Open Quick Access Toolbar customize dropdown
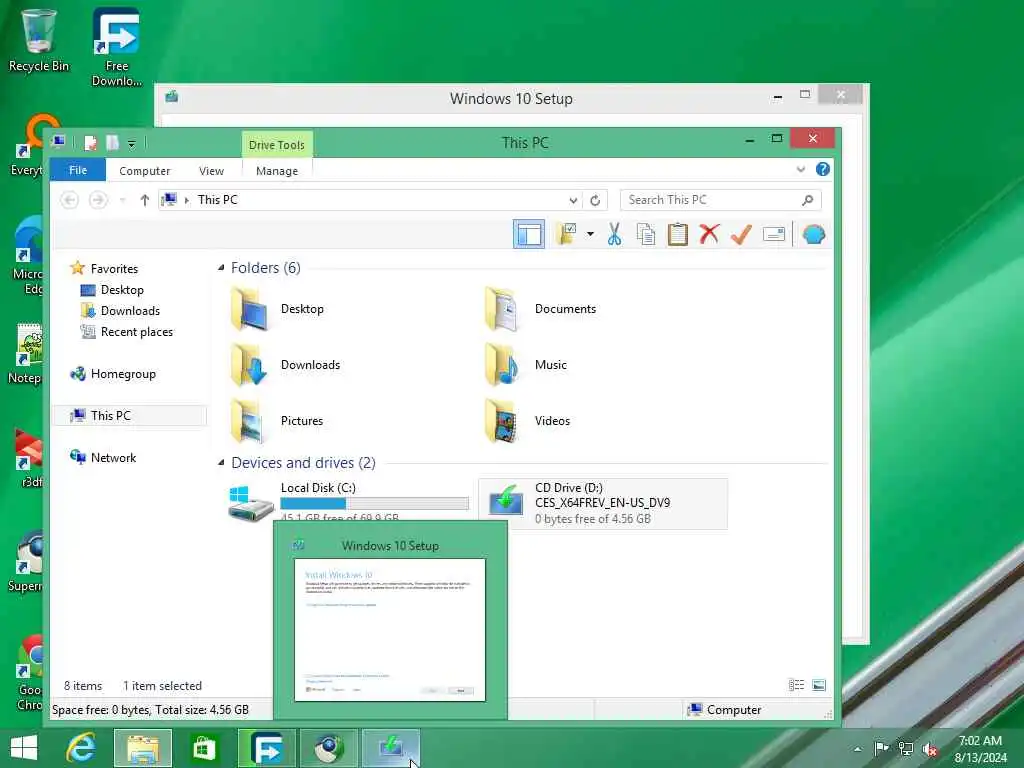This screenshot has width=1024, height=768. coord(131,144)
